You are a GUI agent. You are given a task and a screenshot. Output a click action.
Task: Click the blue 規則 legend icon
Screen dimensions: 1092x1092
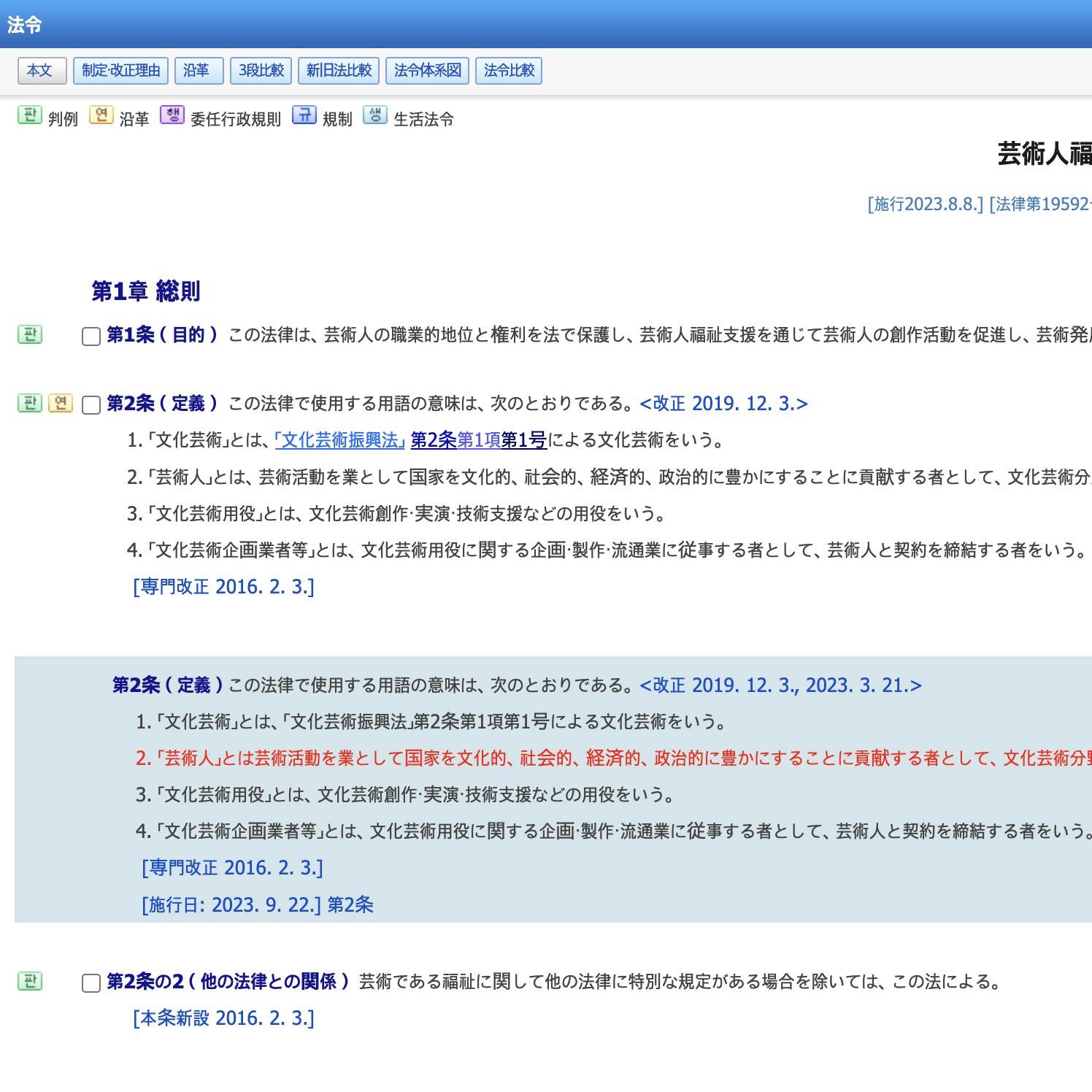tap(304, 115)
